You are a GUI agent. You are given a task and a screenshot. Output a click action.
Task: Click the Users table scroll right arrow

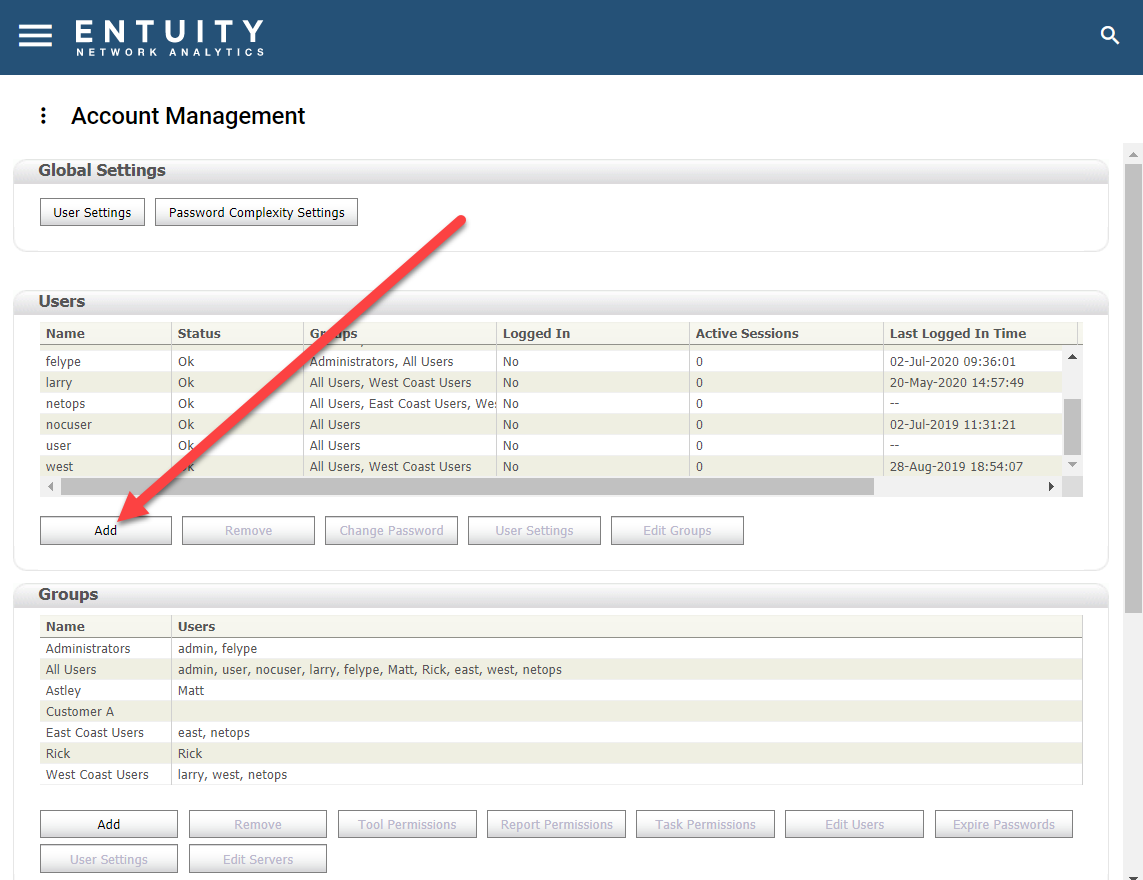(x=1051, y=486)
